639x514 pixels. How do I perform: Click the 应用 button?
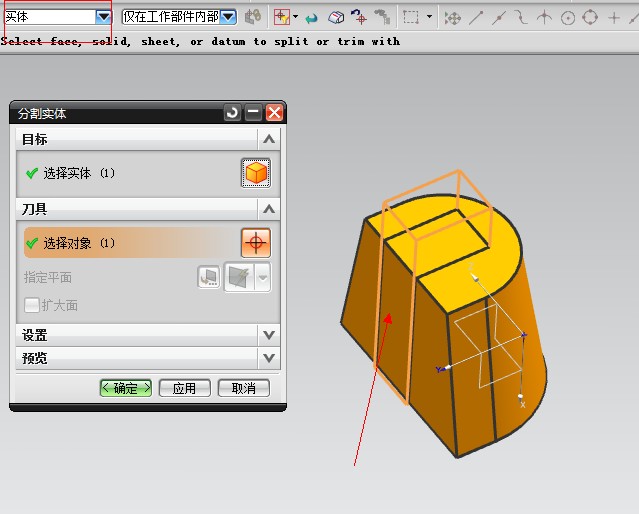185,388
